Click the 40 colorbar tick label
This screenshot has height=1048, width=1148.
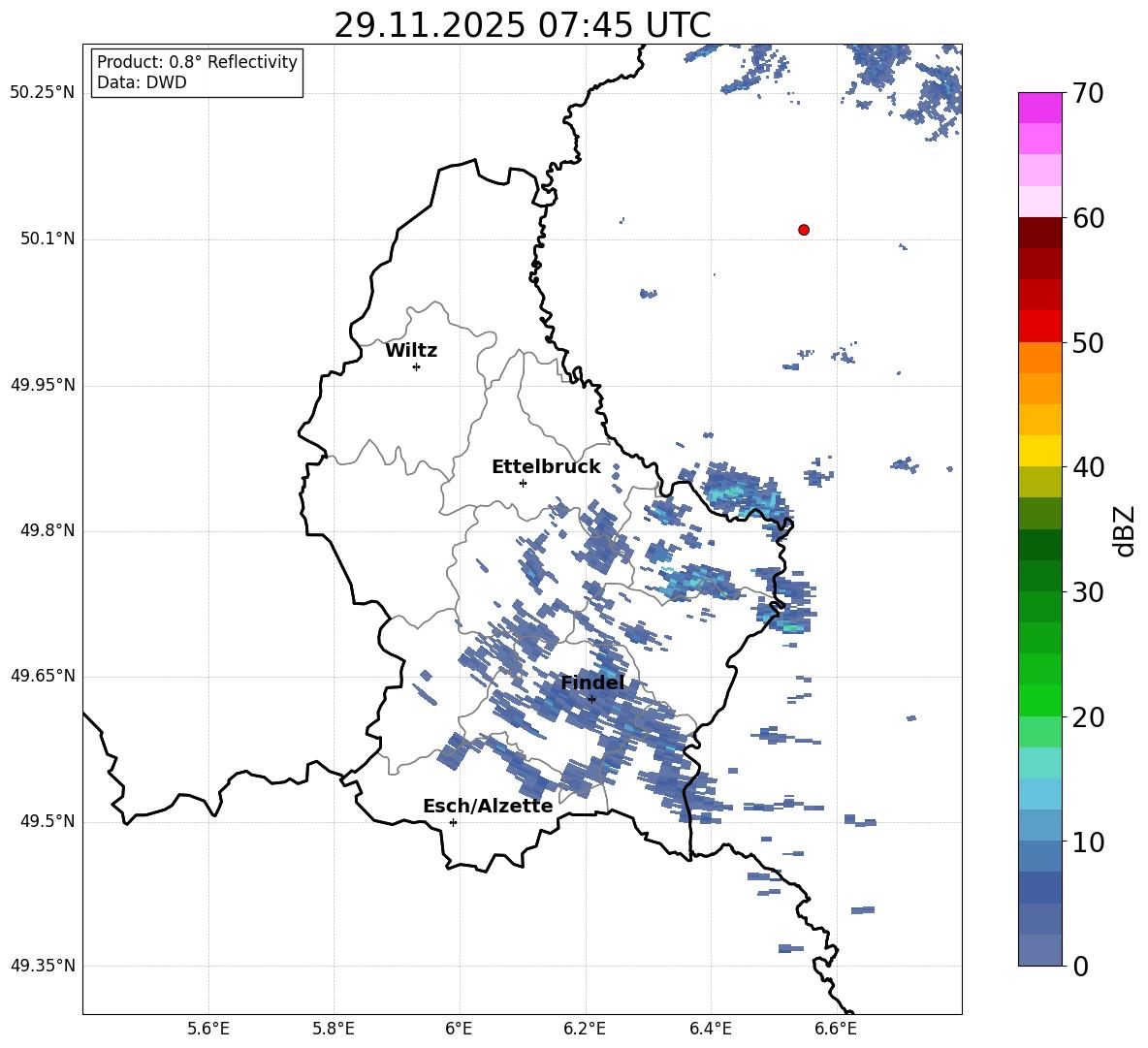[x=1088, y=467]
